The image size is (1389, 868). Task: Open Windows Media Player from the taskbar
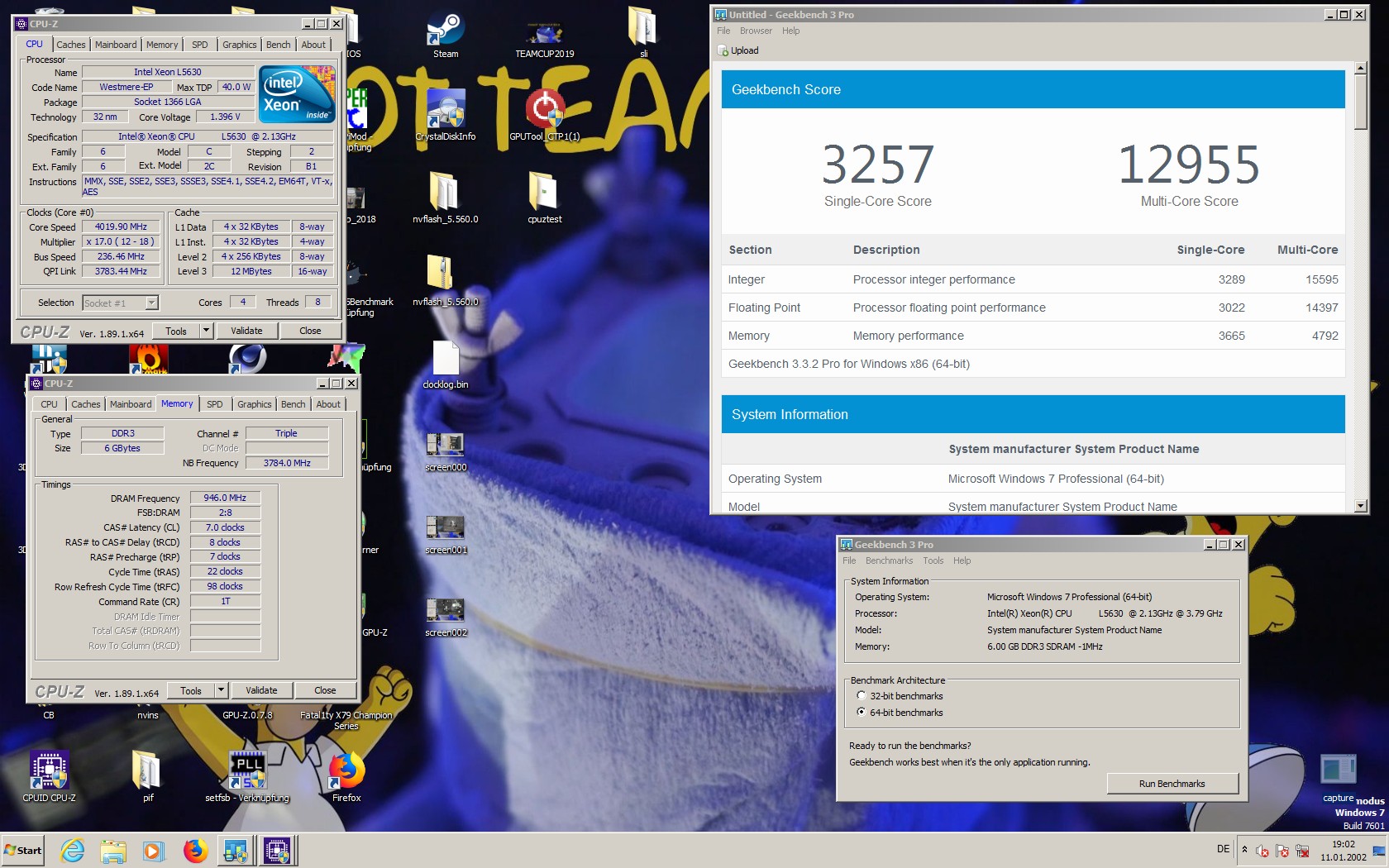click(x=153, y=851)
